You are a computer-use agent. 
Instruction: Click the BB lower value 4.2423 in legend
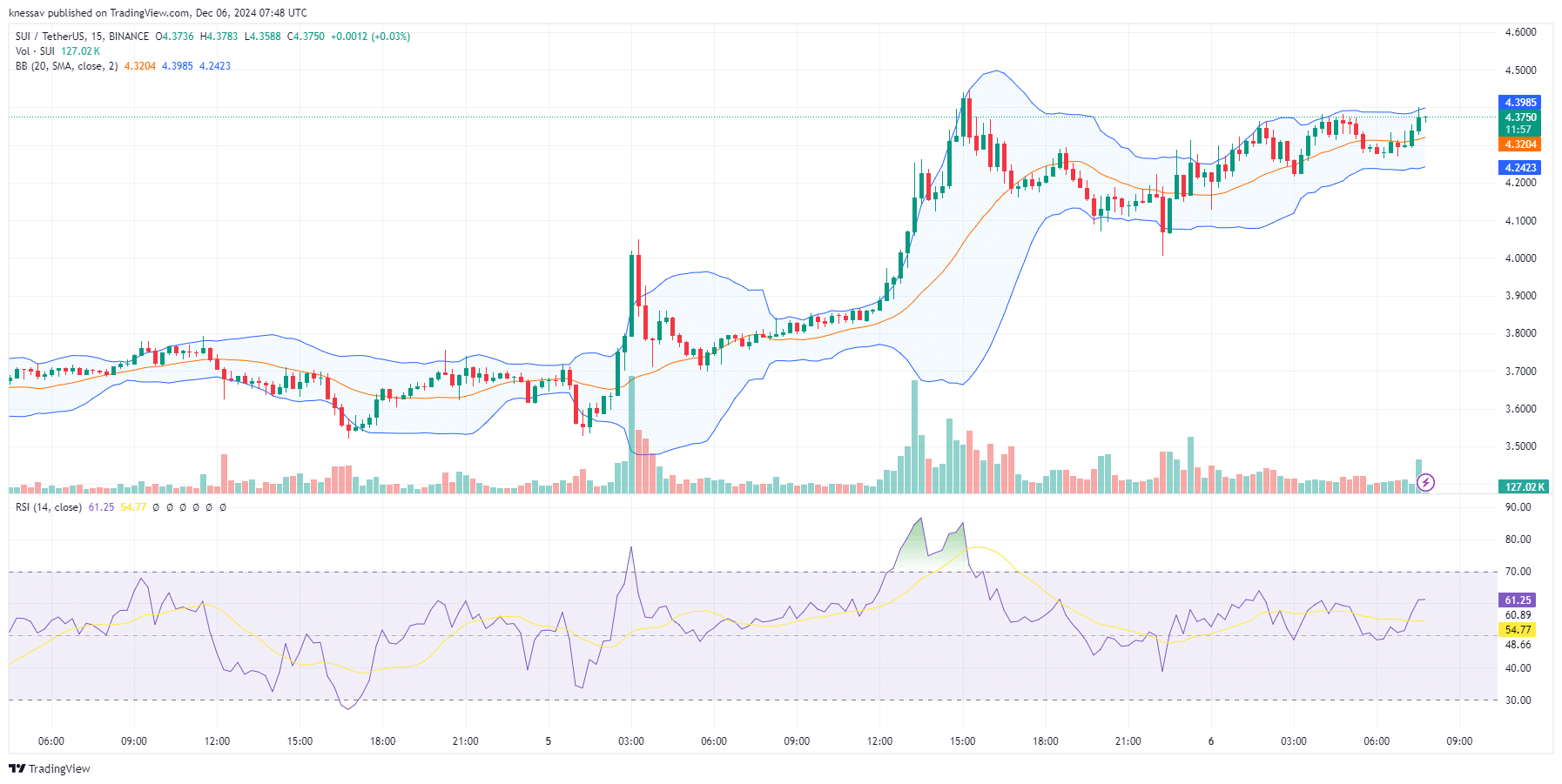(x=215, y=66)
